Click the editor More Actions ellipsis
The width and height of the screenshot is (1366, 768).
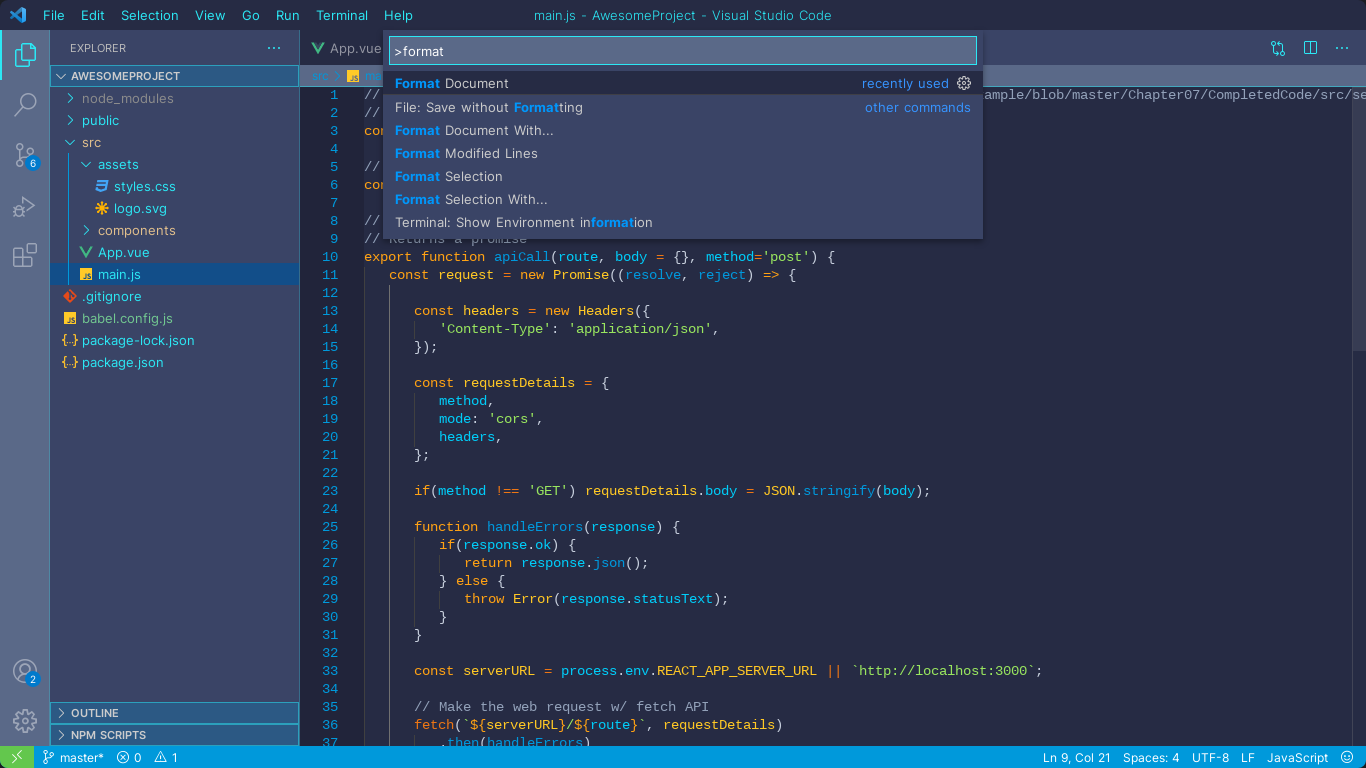pyautogui.click(x=1342, y=48)
